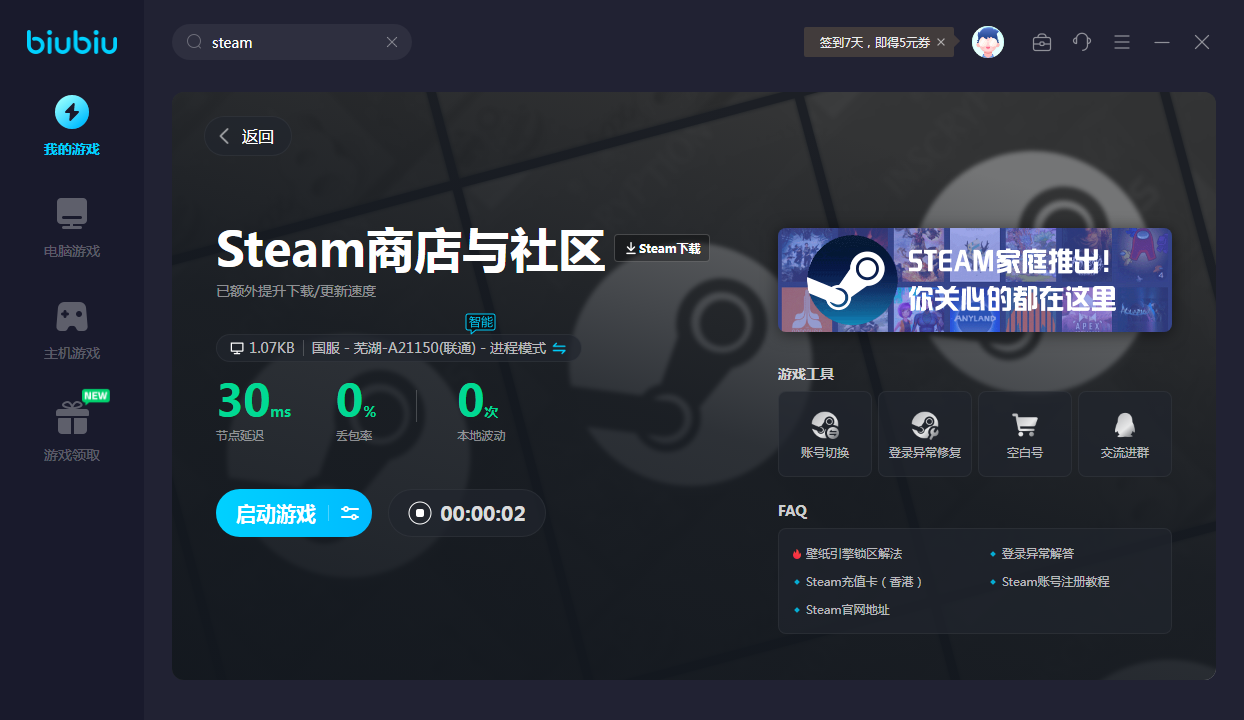
Task: Stop acceleration timer button
Action: pos(420,514)
